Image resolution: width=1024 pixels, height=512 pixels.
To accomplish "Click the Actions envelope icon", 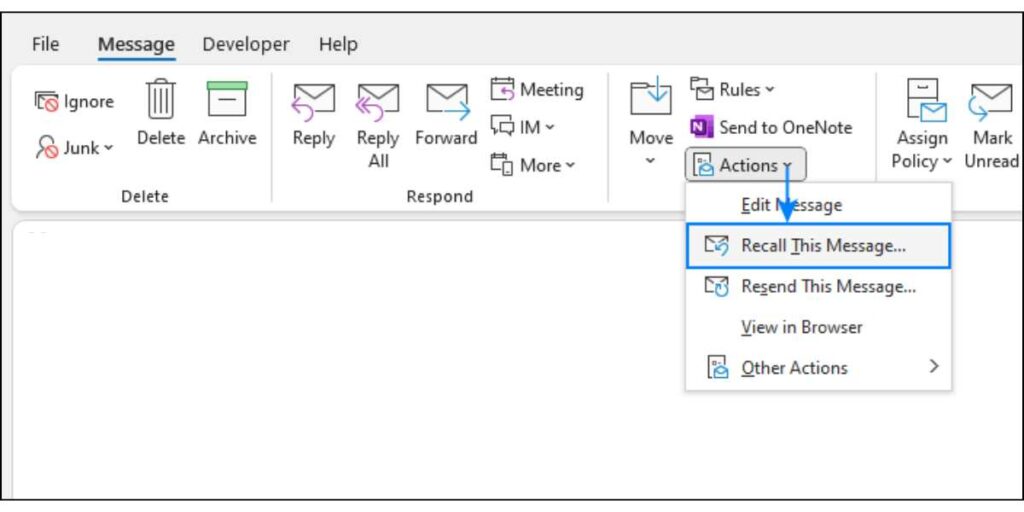I will click(x=704, y=166).
